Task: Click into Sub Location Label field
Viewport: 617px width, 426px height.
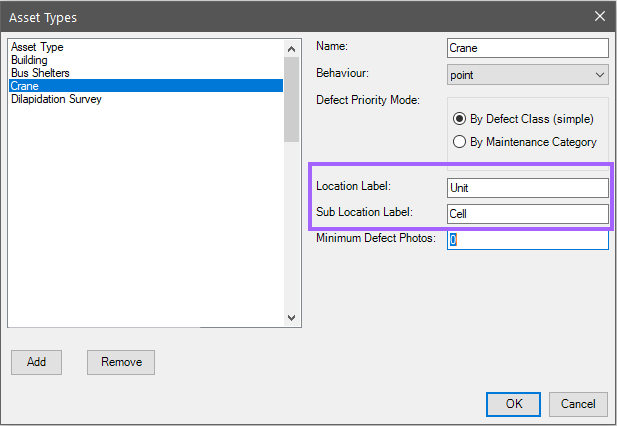Action: [x=527, y=214]
